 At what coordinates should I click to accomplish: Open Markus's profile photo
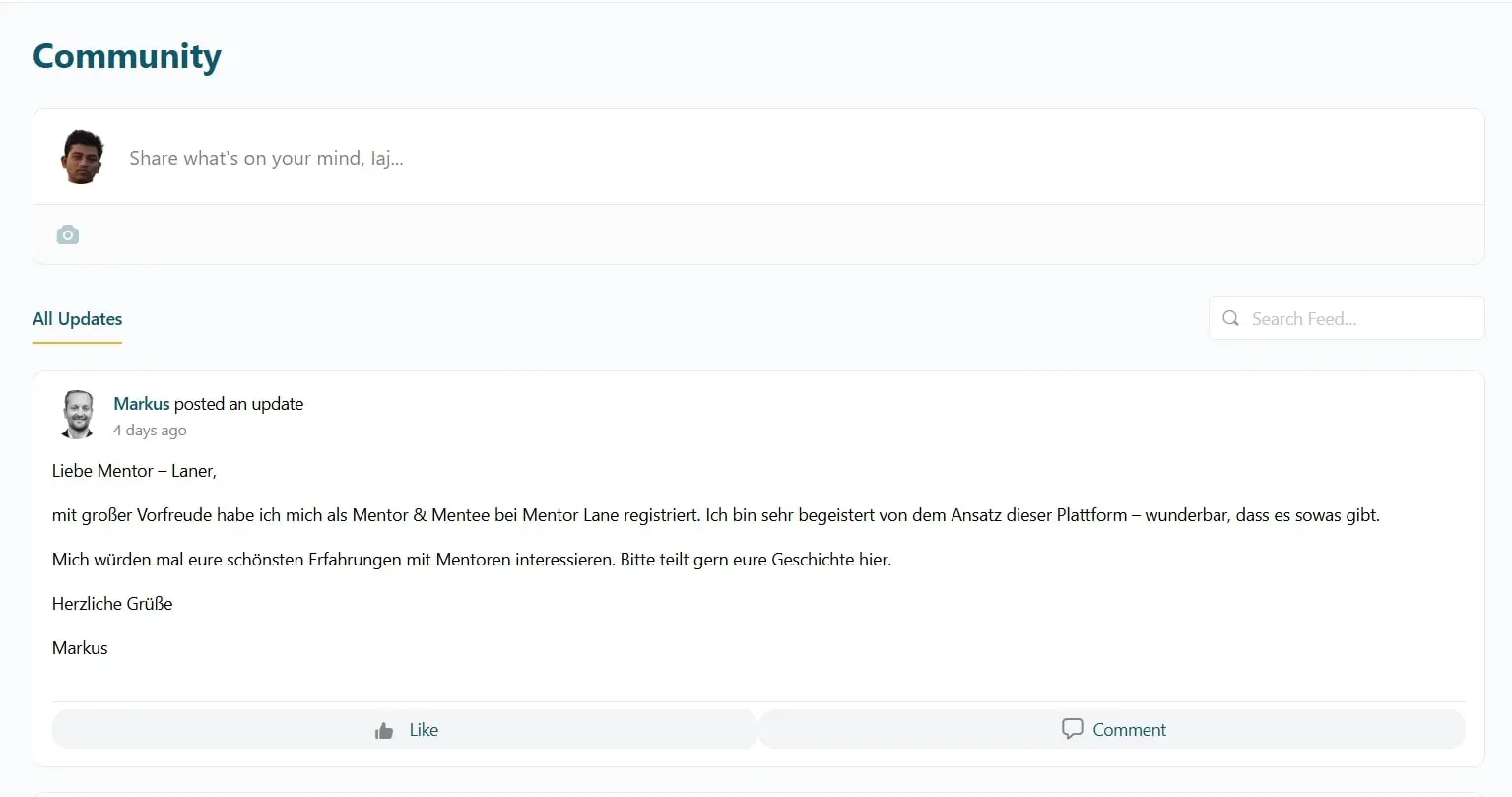coord(78,415)
